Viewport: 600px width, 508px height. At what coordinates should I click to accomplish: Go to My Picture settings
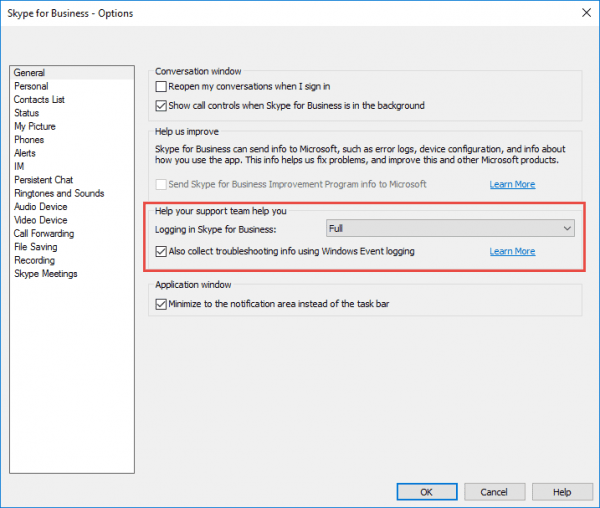(35, 127)
